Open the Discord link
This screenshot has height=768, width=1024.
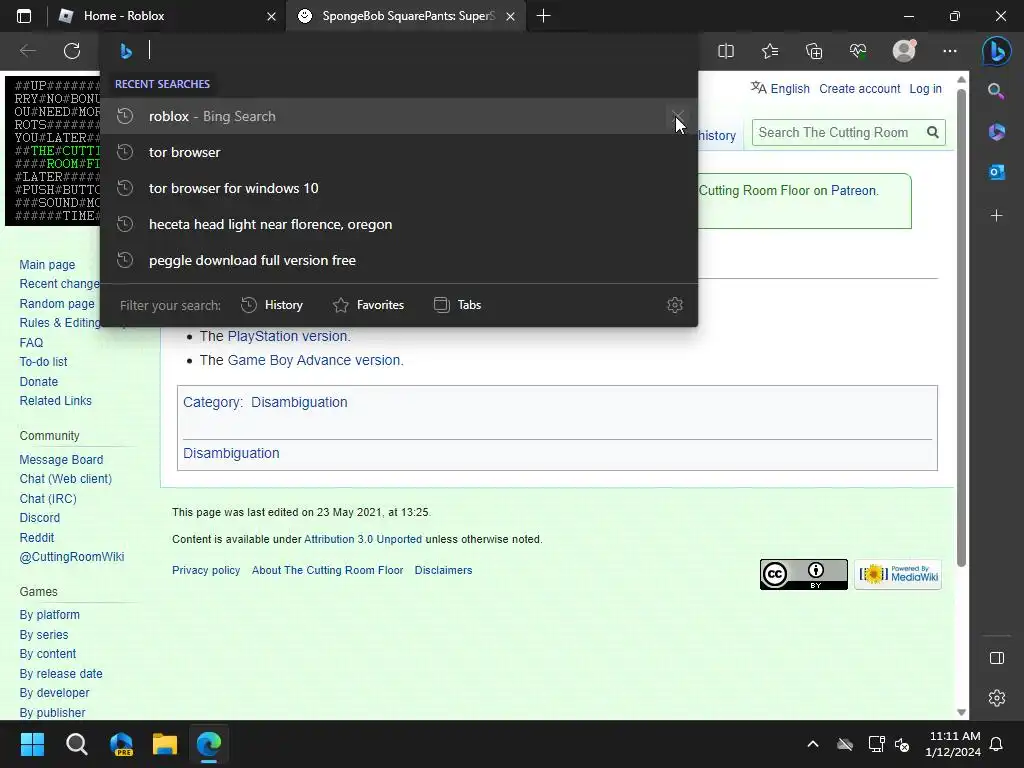coord(40,518)
